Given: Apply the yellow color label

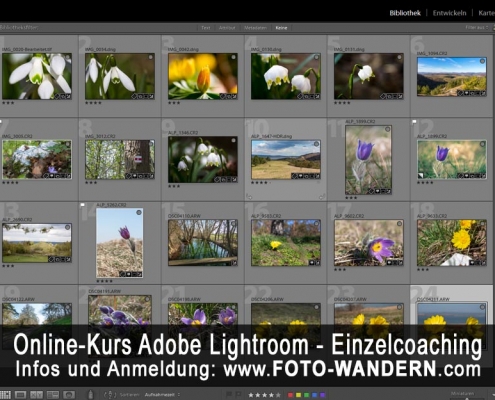Looking at the screenshot, I should (298, 395).
